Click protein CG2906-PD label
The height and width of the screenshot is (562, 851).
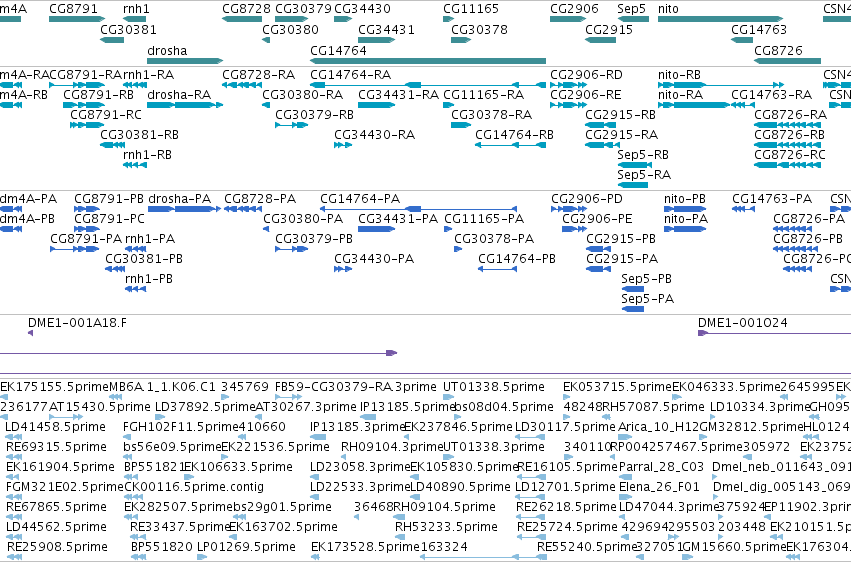tap(587, 199)
